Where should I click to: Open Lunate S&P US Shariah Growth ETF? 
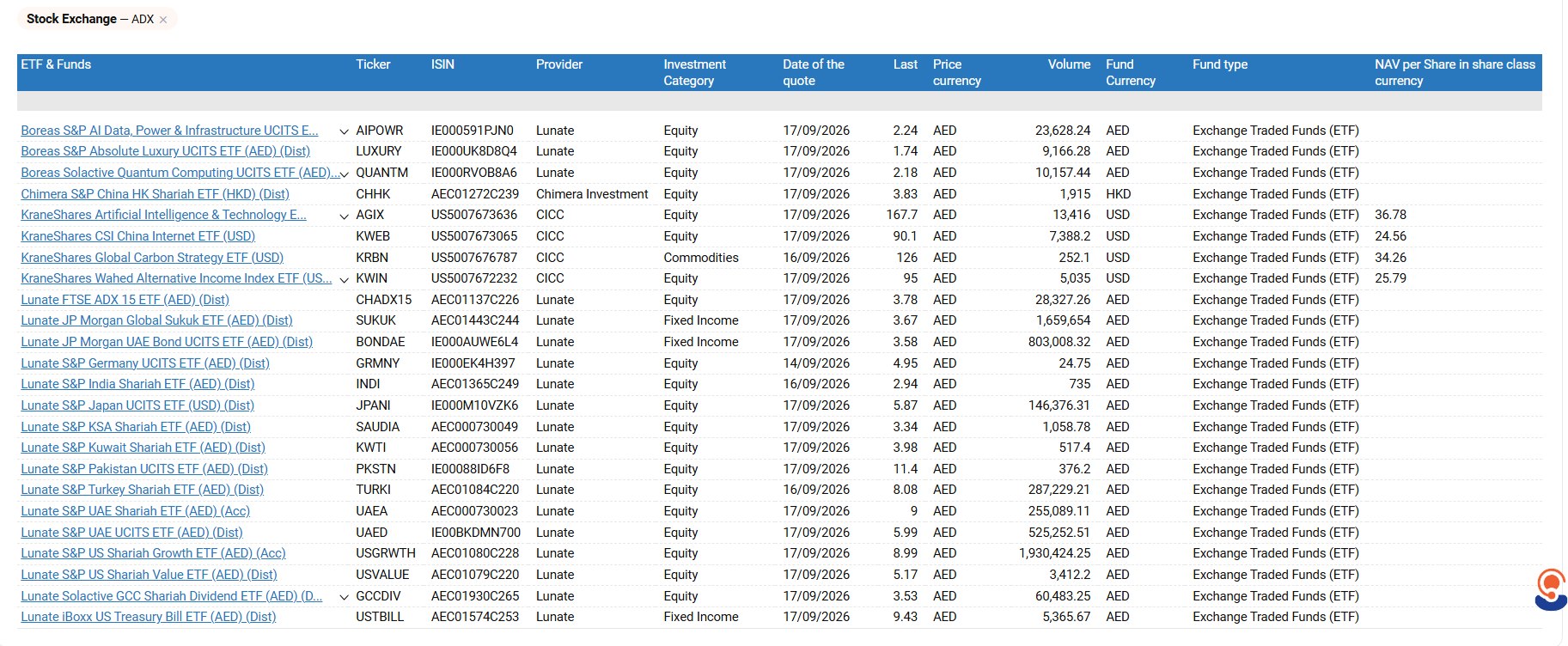[153, 553]
